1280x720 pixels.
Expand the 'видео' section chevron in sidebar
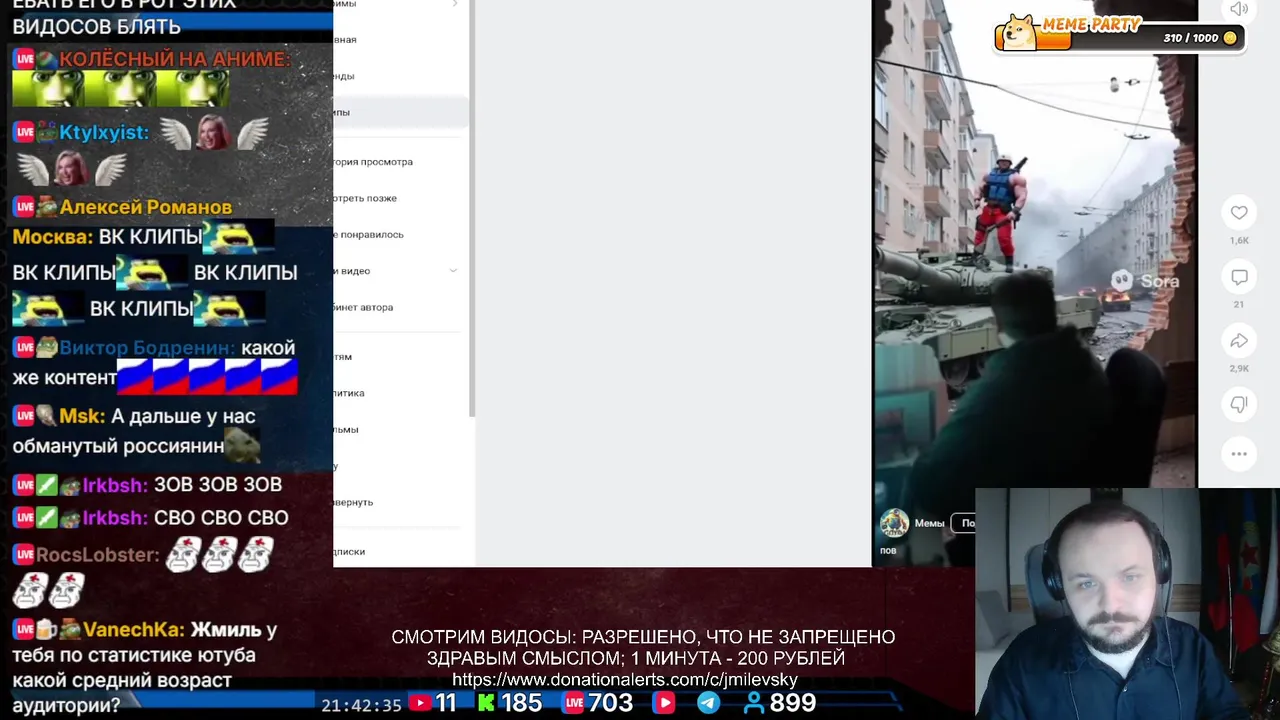453,271
